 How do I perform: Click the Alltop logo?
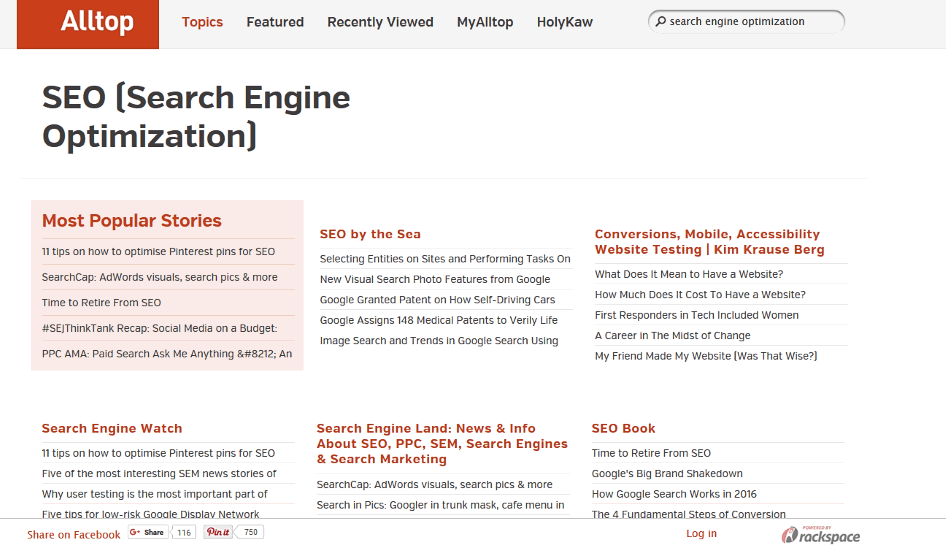pyautogui.click(x=88, y=24)
